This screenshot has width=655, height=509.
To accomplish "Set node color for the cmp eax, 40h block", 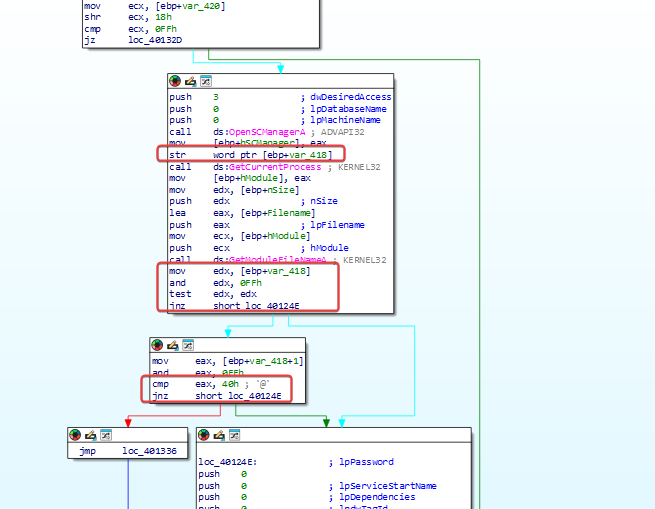I will tap(157, 345).
